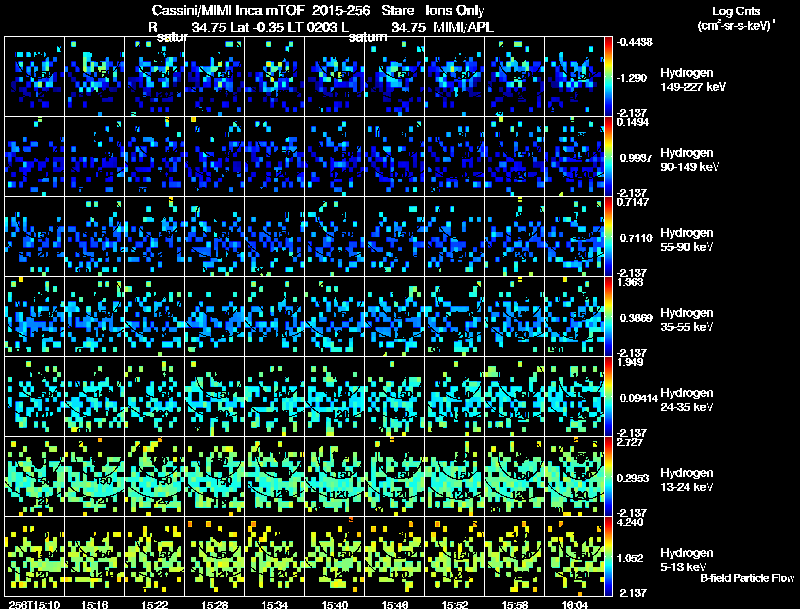Click the 258T15:10 start time label
The height and width of the screenshot is (609, 800).
coord(32,603)
